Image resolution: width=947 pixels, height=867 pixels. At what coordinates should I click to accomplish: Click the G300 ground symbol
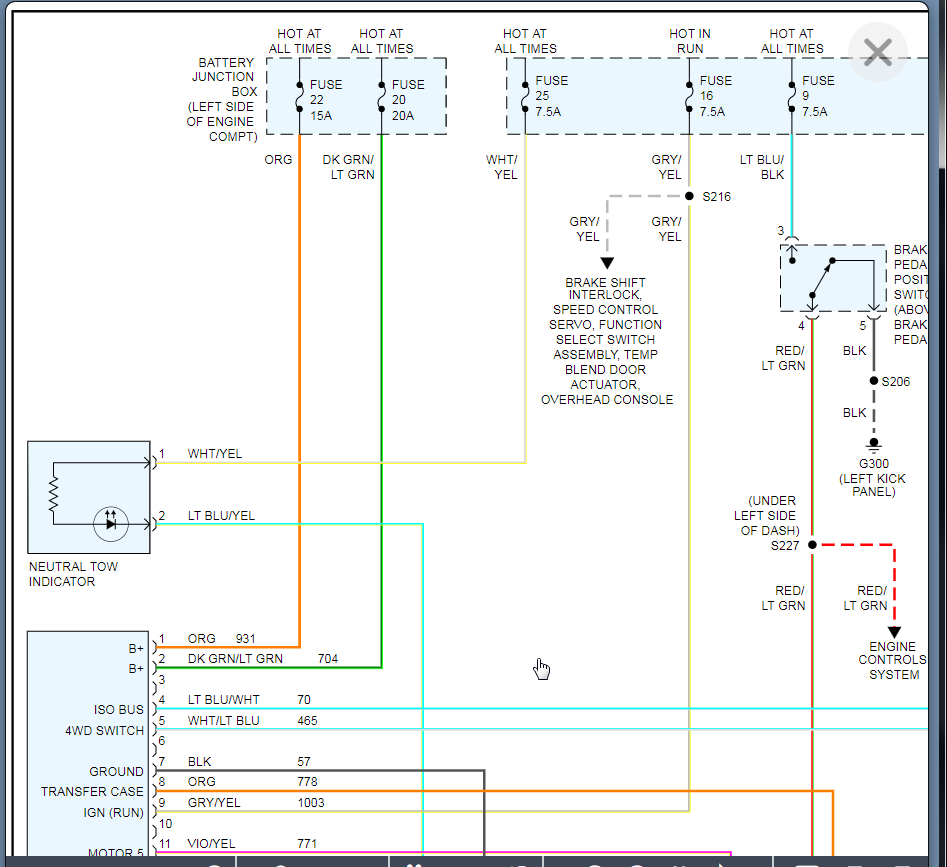[873, 443]
